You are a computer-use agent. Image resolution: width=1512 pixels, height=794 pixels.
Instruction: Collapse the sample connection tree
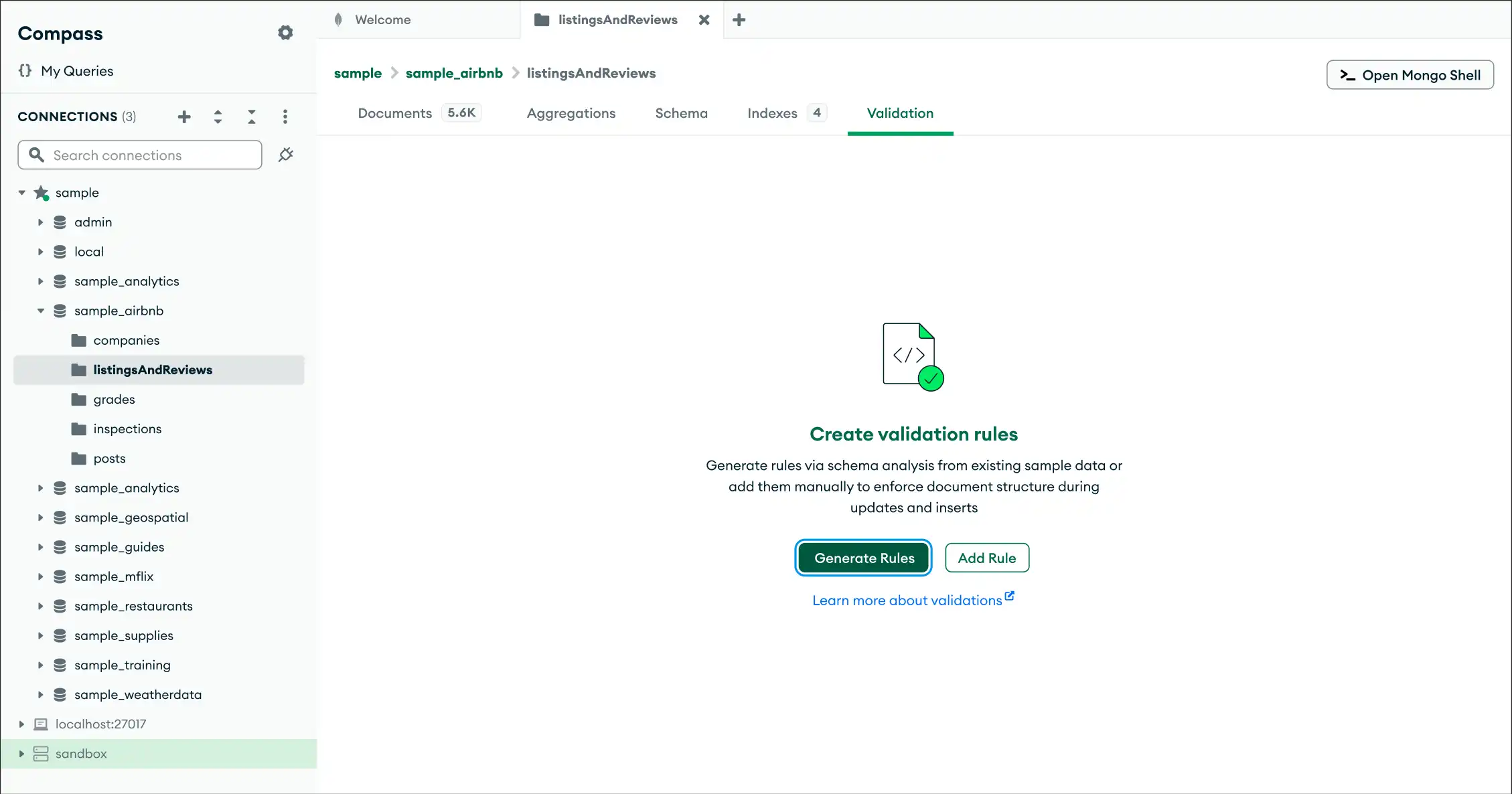pos(21,192)
